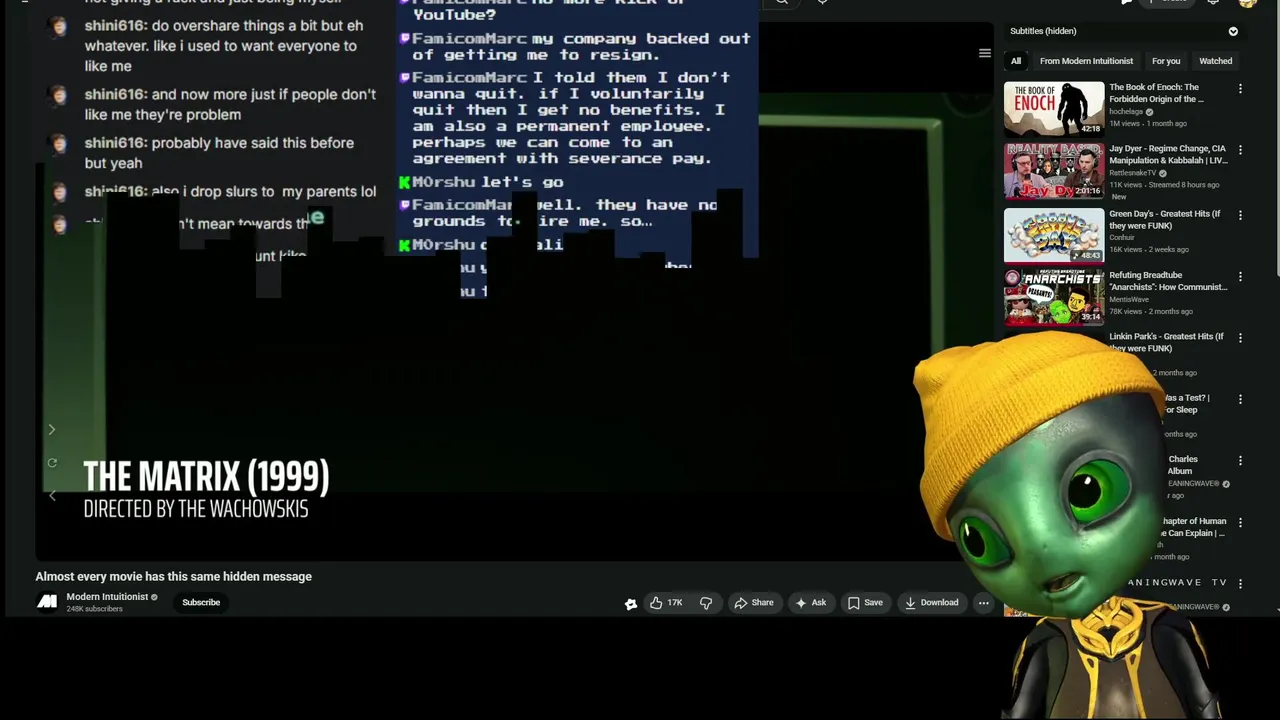Click Jay Dyer Reality Based thumbnail
Screen dimensions: 1280x720
1054,171
